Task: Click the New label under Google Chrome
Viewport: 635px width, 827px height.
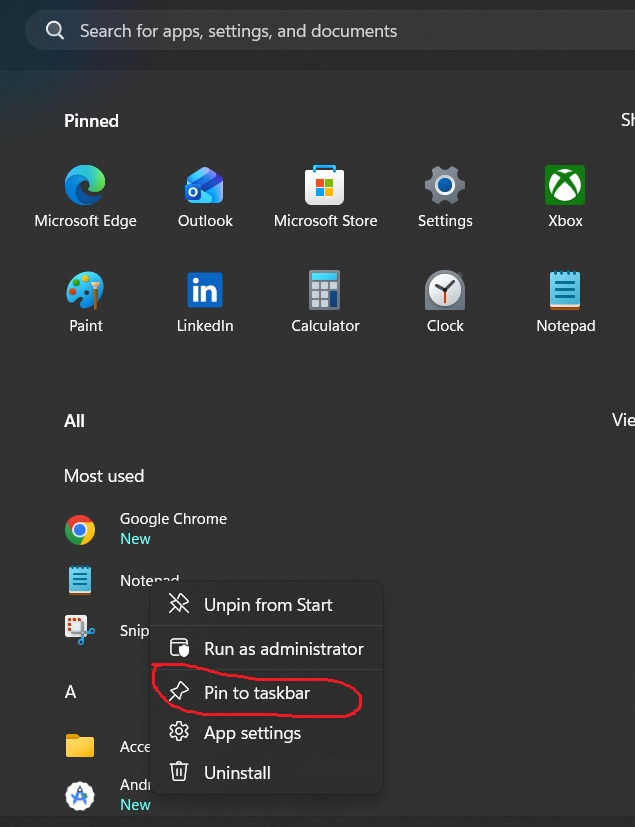Action: [x=135, y=538]
